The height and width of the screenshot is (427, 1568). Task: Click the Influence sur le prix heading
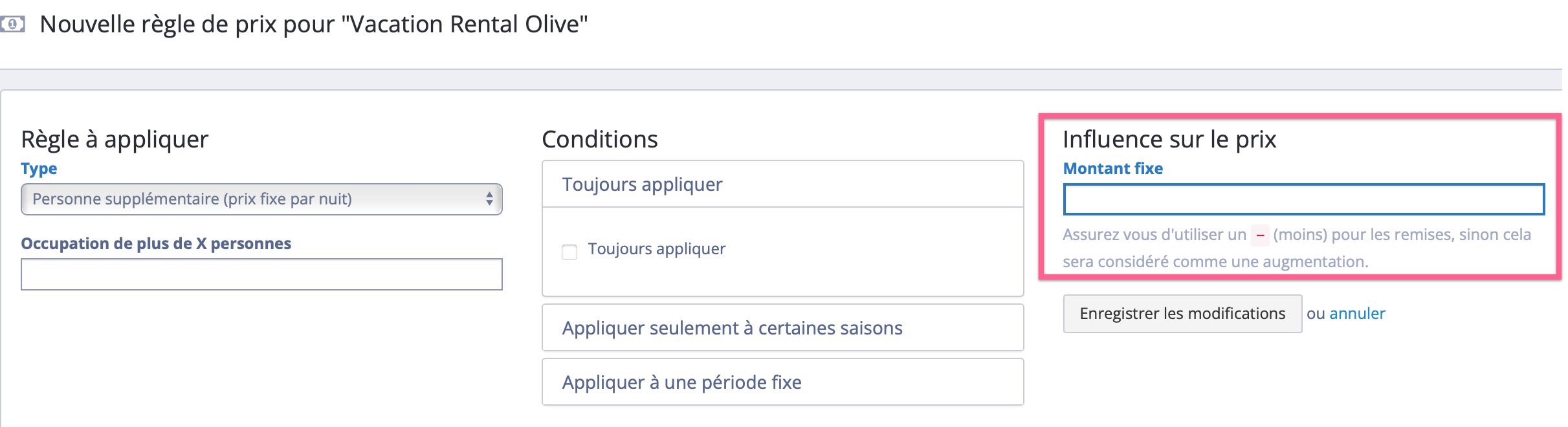1169,140
